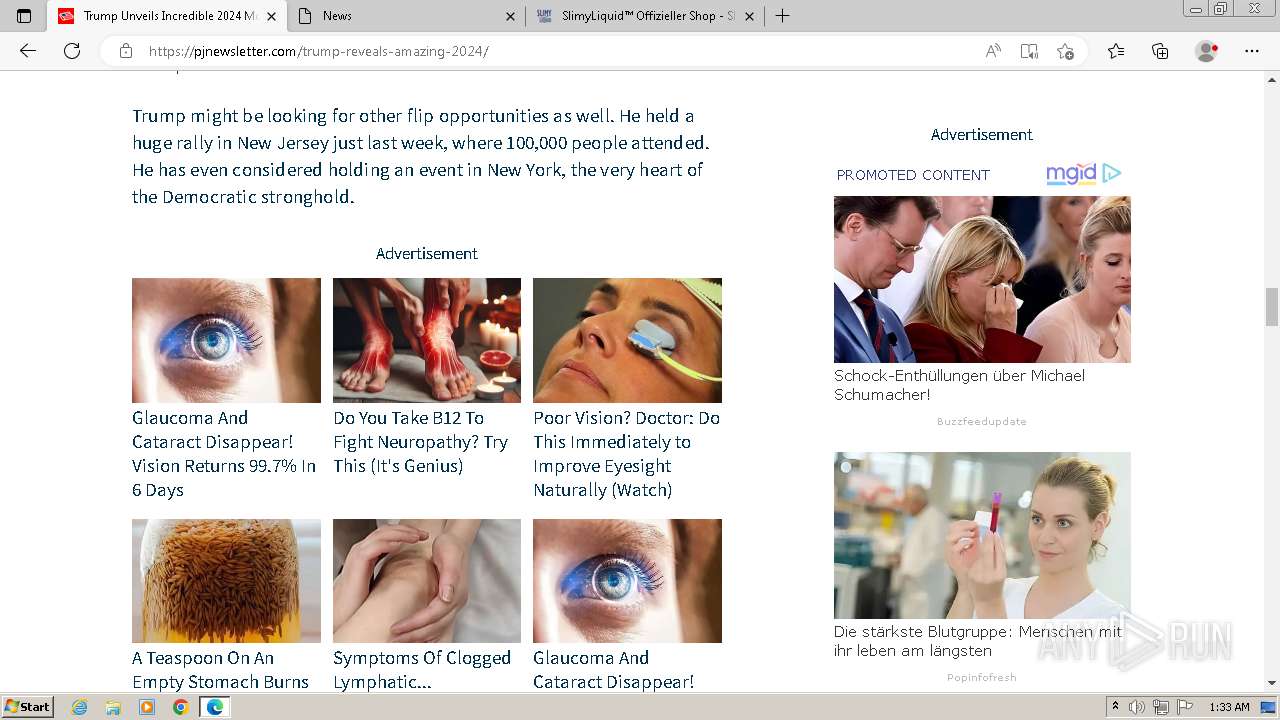Image resolution: width=1280 pixels, height=720 pixels.
Task: Open Schock-Enthüllungen über Michael Schumacher link
Action: [959, 385]
